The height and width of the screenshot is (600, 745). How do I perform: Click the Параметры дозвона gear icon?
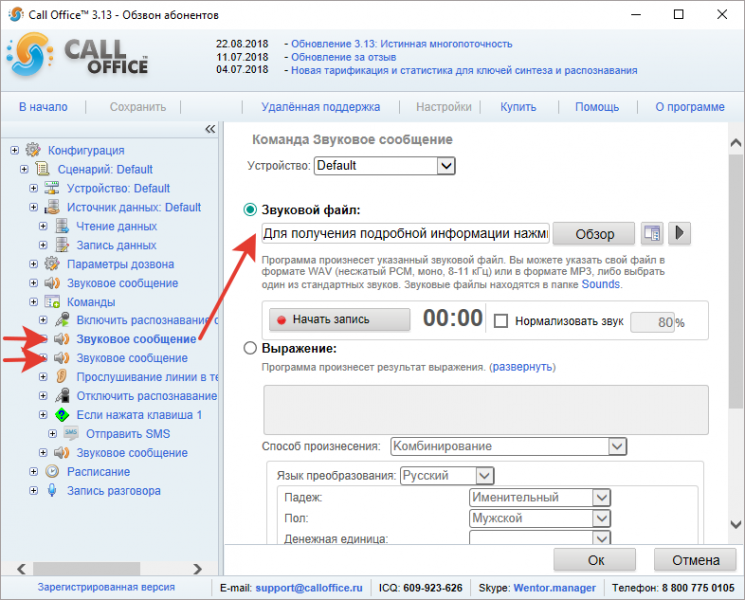click(52, 263)
